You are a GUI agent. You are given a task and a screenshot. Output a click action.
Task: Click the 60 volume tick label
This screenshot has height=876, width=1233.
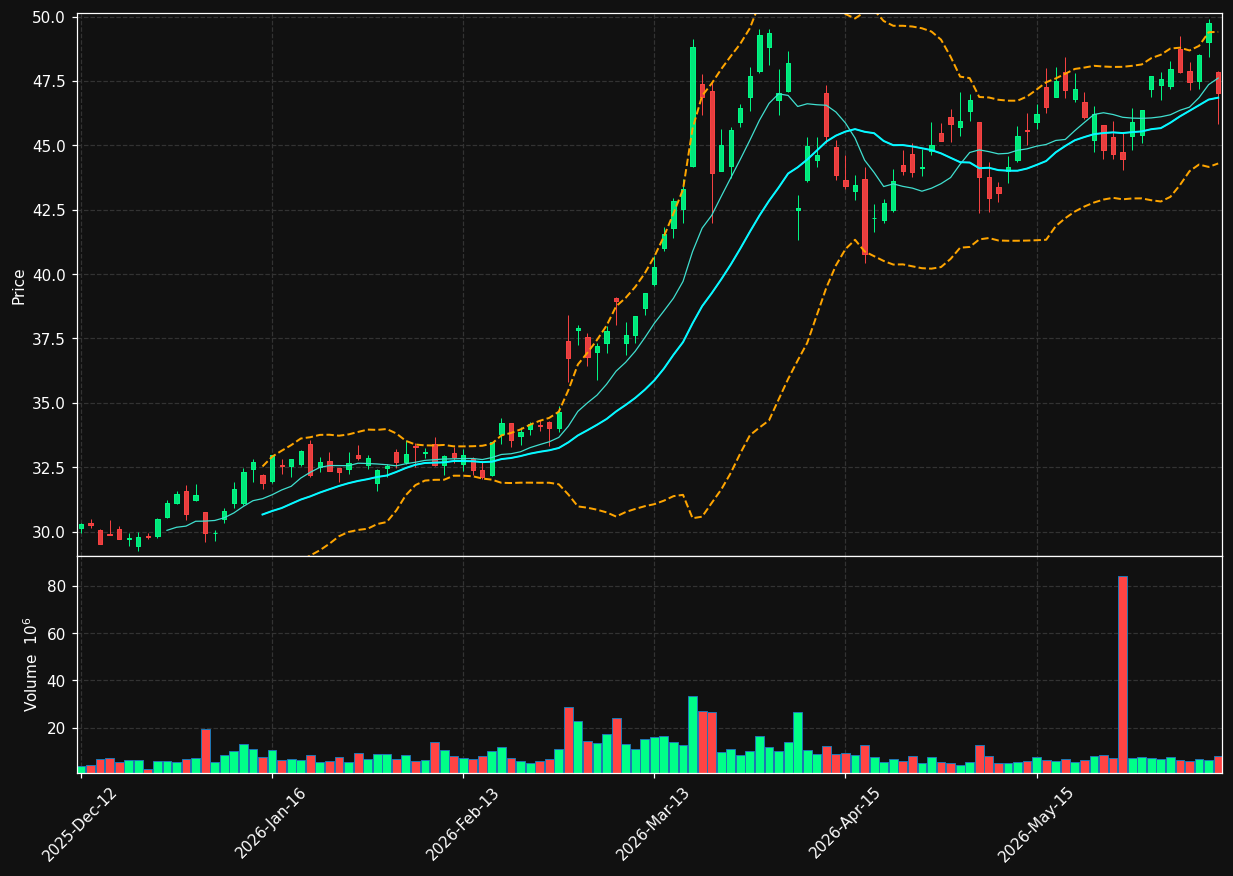point(57,634)
